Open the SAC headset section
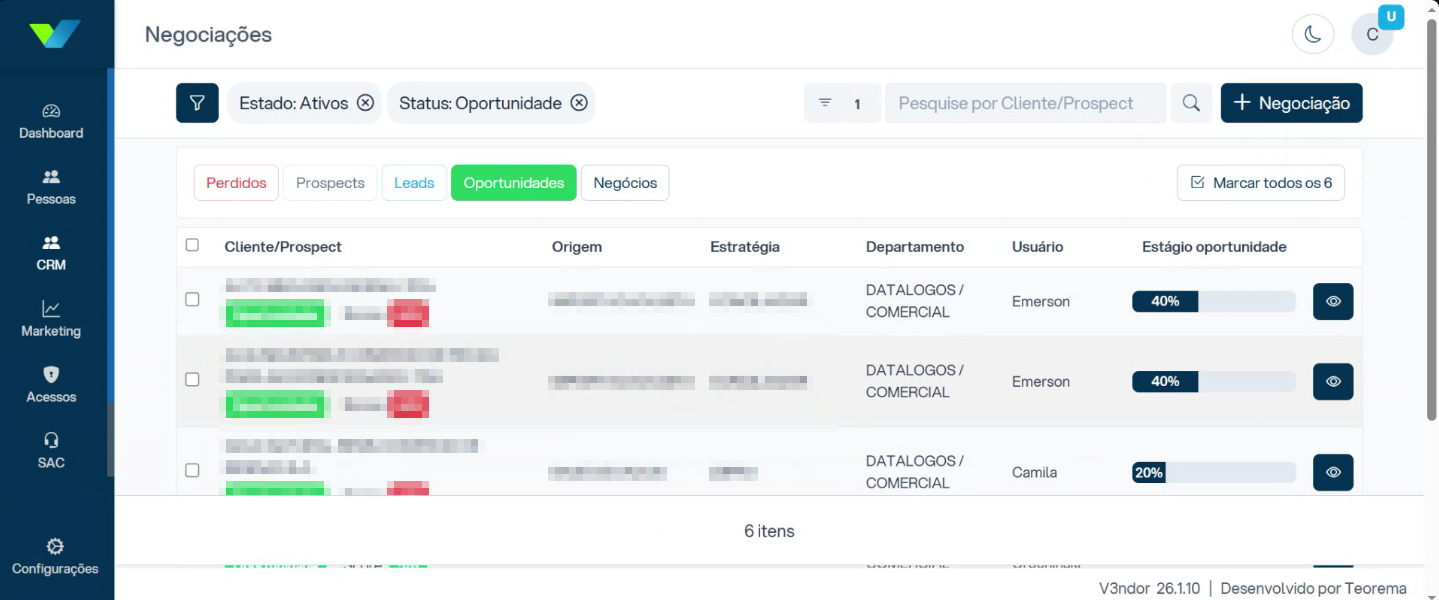Viewport: 1439px width, 600px height. 51,451
